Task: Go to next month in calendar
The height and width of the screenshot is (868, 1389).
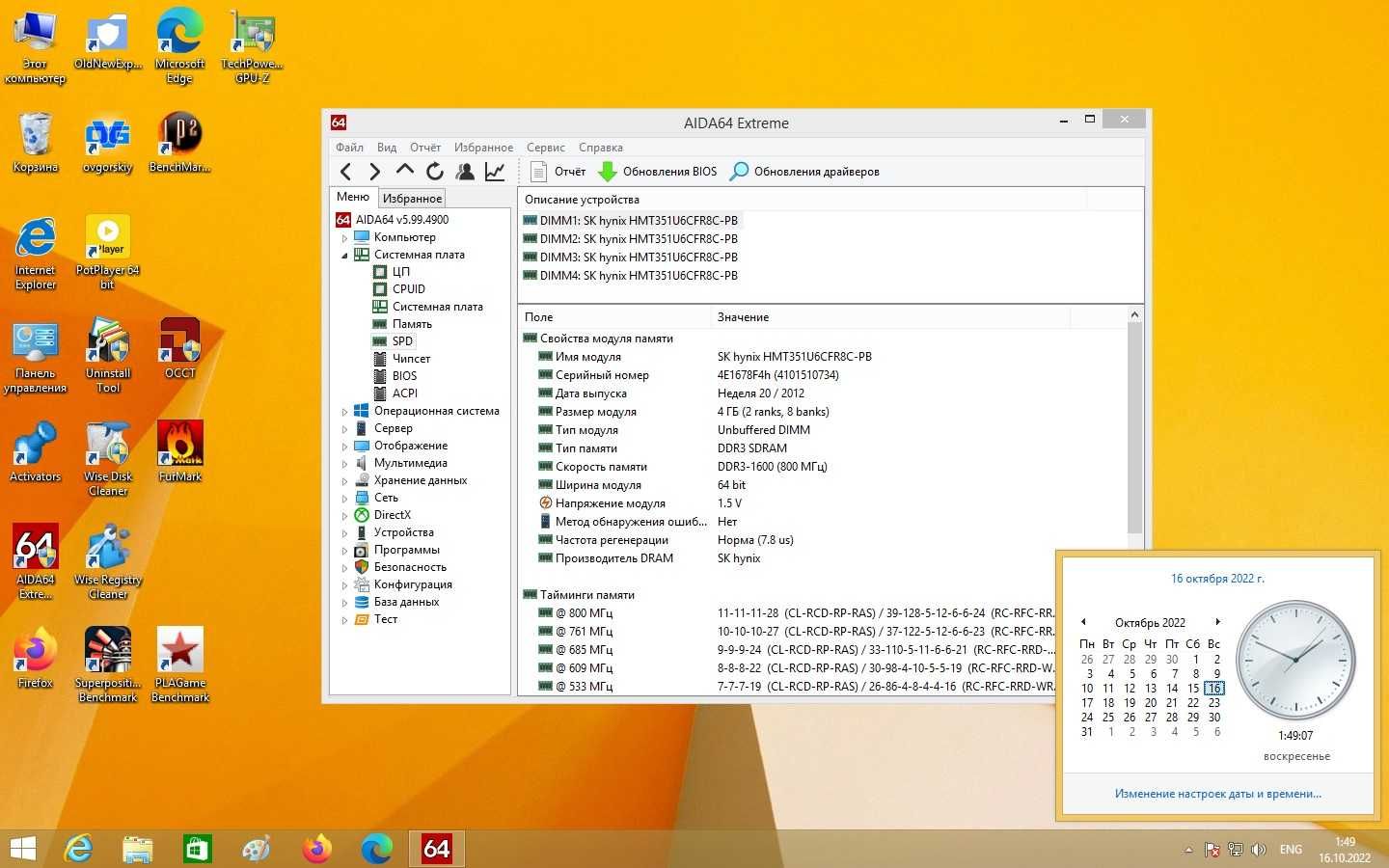Action: coord(1218,622)
